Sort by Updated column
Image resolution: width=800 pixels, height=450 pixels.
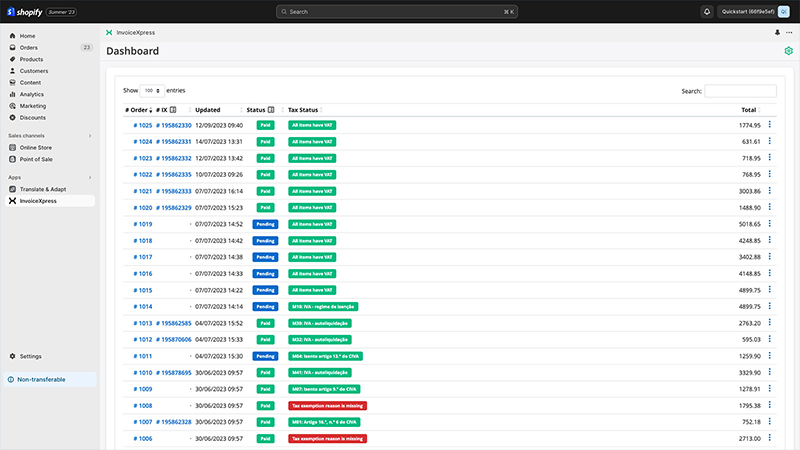click(x=208, y=110)
